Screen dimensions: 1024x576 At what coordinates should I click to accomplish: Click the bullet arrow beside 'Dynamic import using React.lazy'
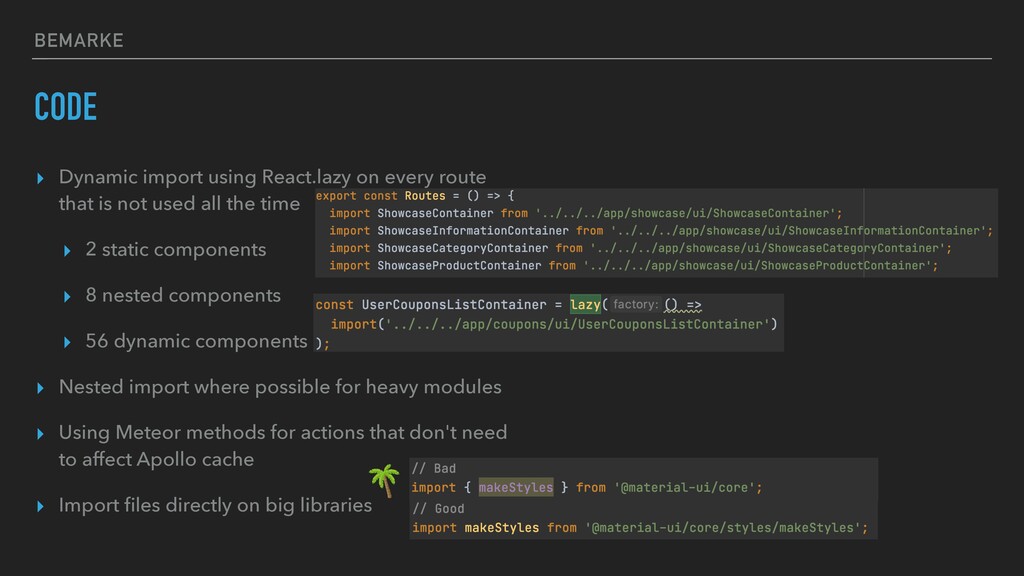tap(40, 178)
